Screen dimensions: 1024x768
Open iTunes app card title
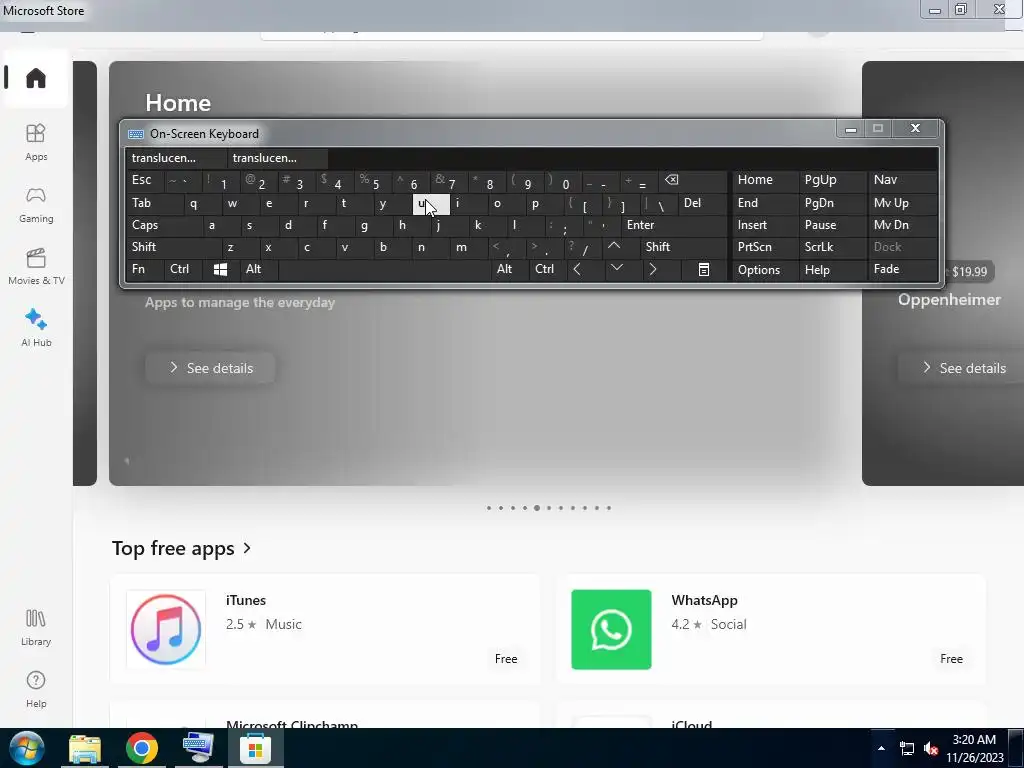click(246, 600)
